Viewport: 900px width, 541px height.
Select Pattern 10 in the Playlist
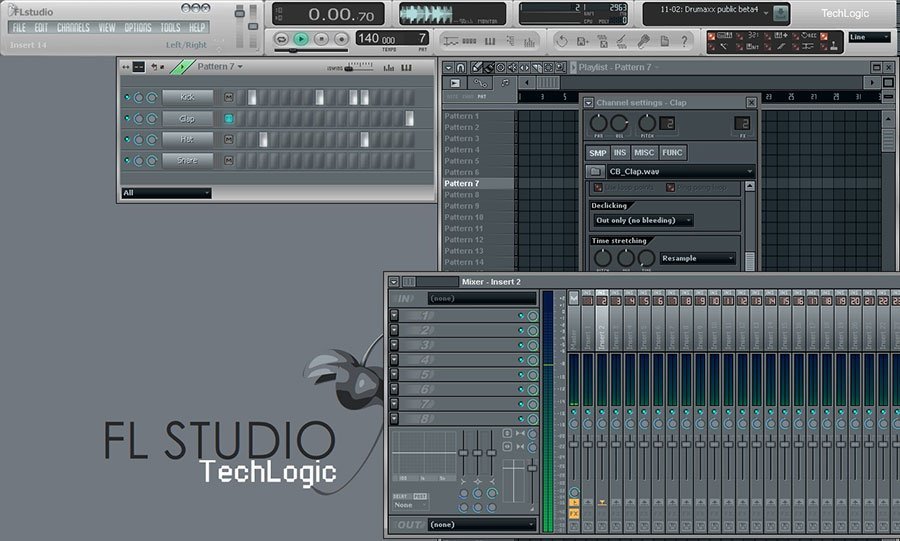pos(464,217)
